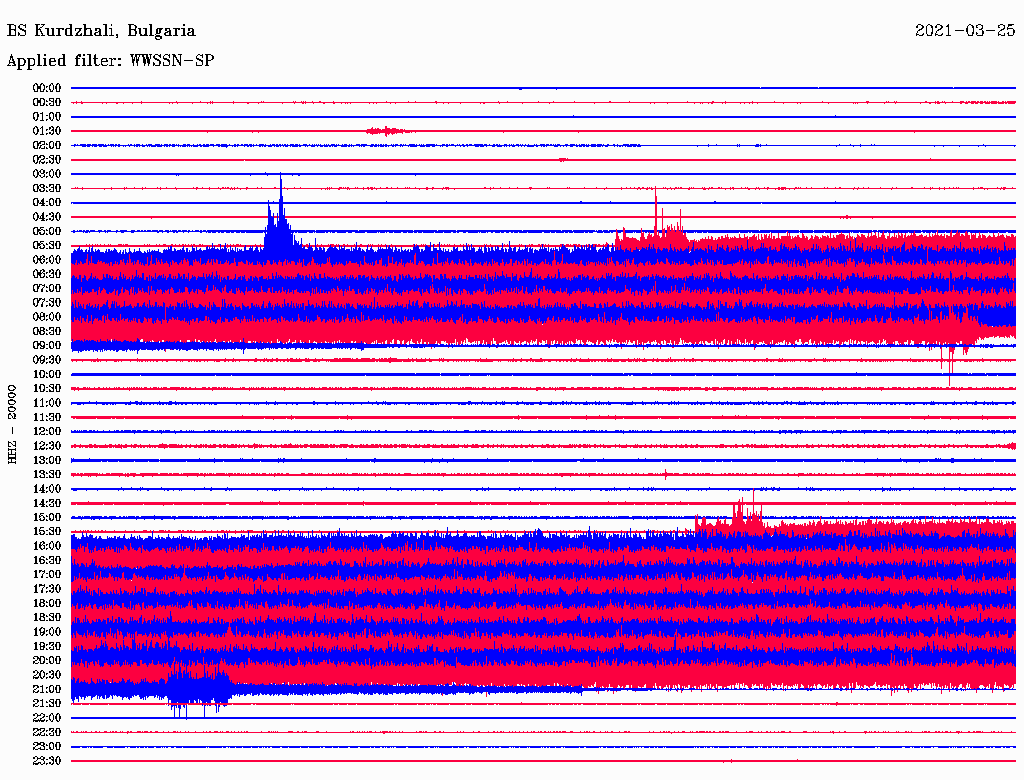Screen dimensions: 1024x780
Task: Select the 18:00 time label
Action: coord(47,603)
